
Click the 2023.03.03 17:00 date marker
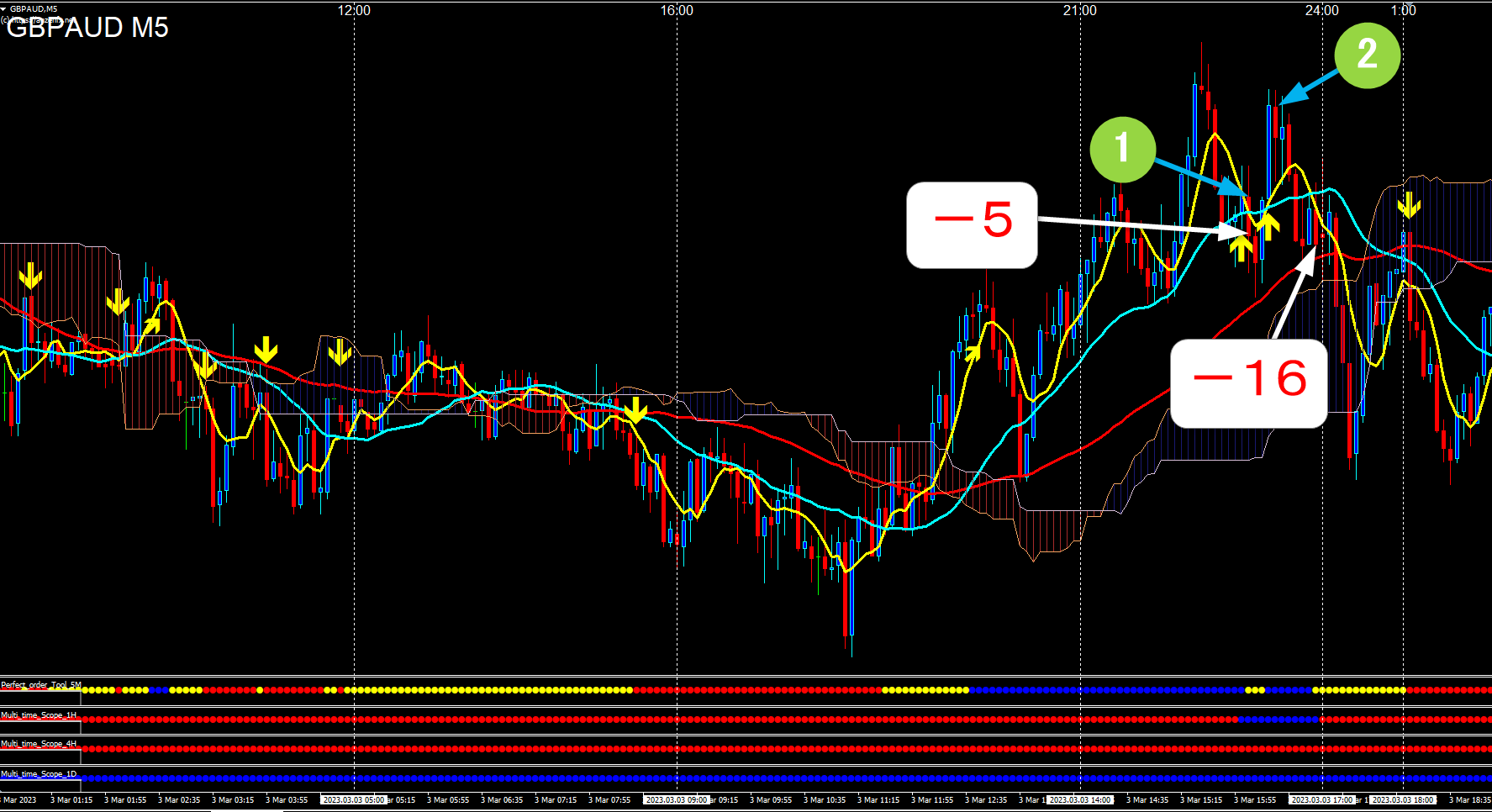pyautogui.click(x=1322, y=800)
